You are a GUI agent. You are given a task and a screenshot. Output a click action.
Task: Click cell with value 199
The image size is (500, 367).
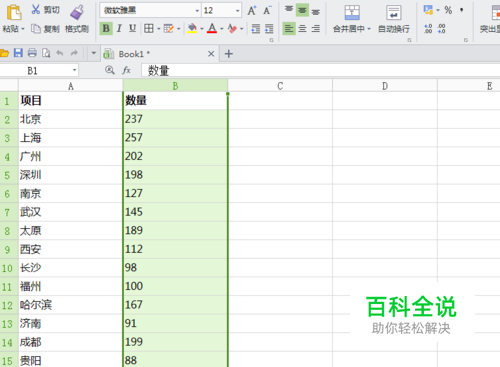click(x=175, y=342)
